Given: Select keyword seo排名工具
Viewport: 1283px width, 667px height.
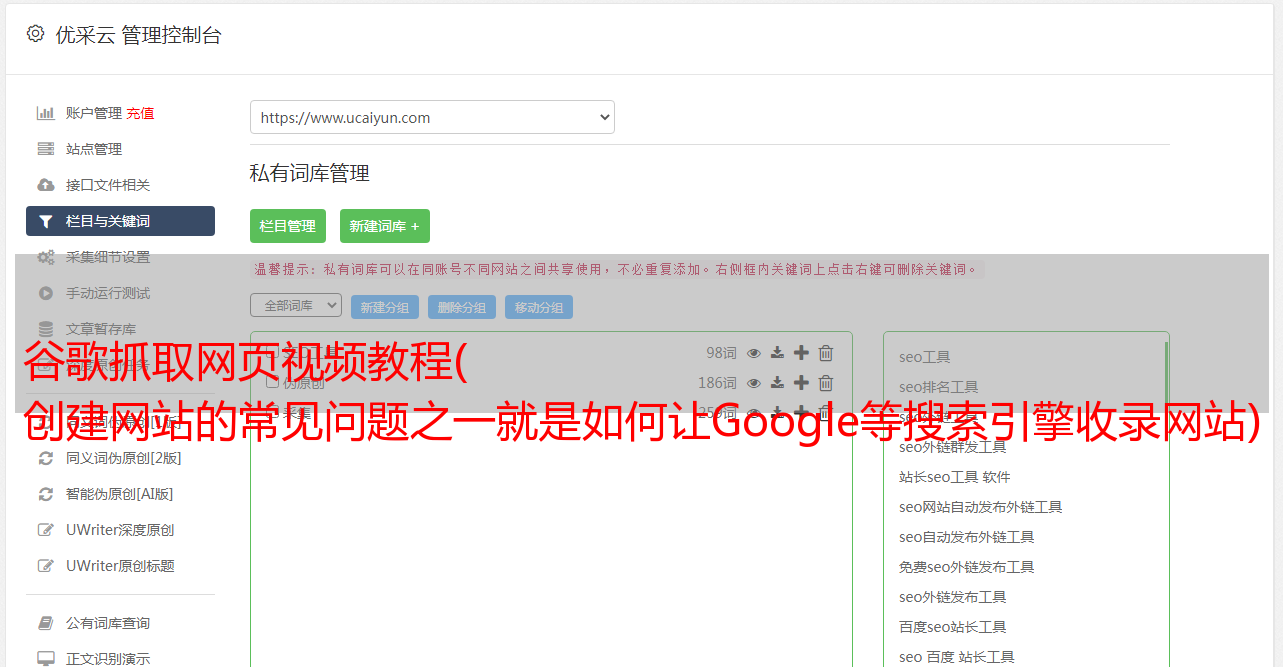Looking at the screenshot, I should point(939,387).
